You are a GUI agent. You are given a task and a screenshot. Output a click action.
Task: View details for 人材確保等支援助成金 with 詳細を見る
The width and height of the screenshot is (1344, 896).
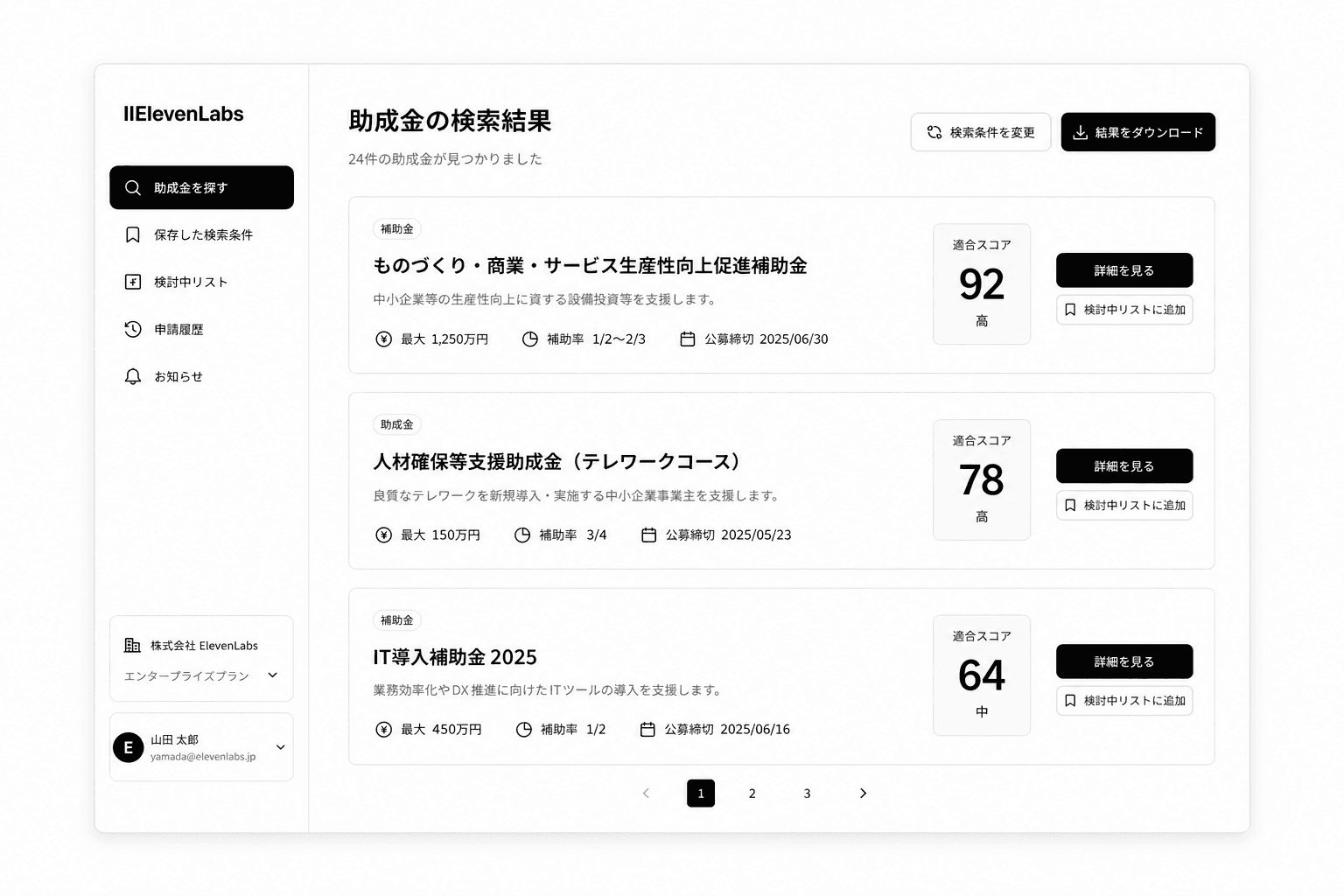(1124, 466)
